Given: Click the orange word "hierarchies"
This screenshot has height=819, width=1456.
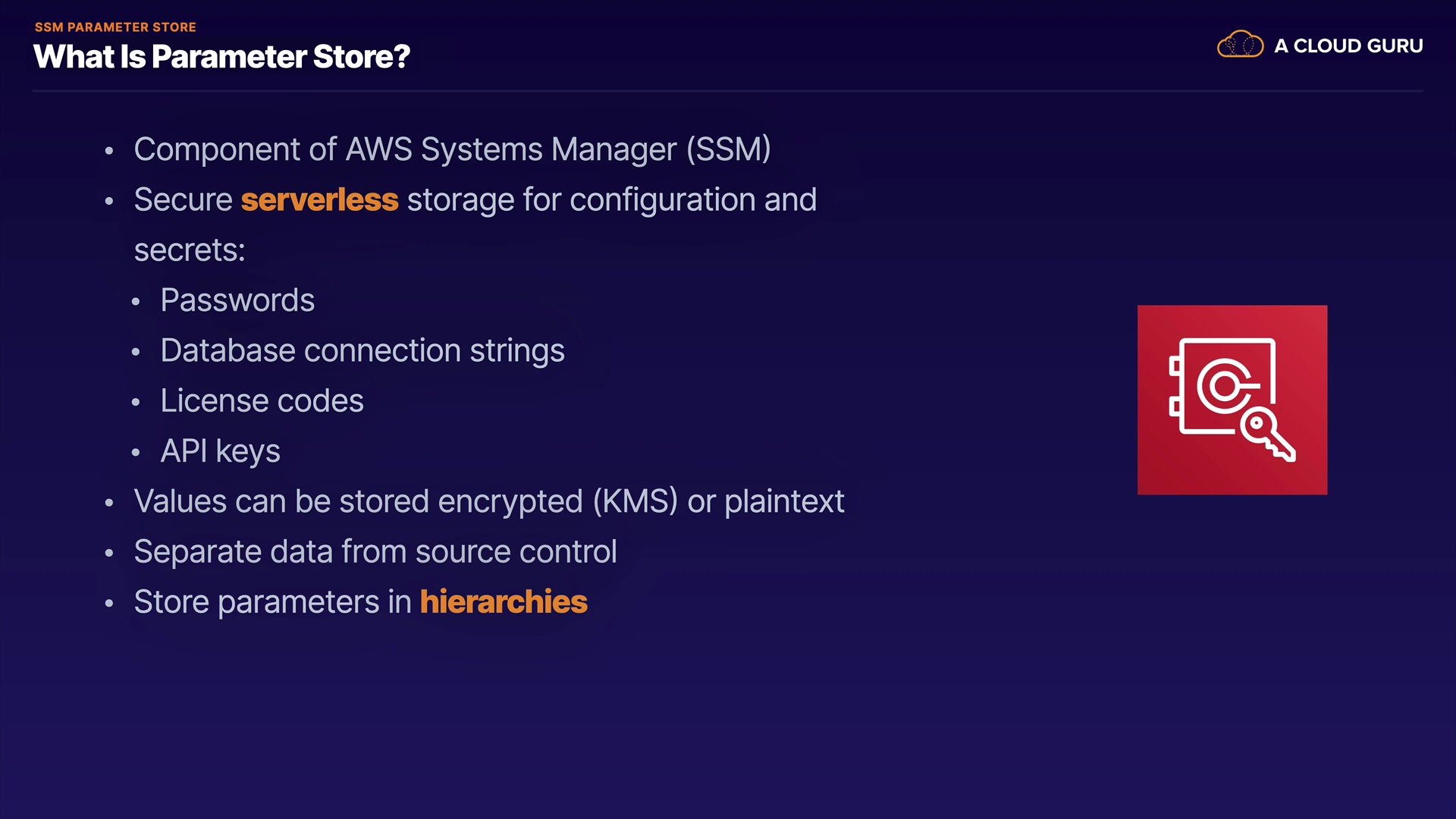Looking at the screenshot, I should [x=504, y=602].
